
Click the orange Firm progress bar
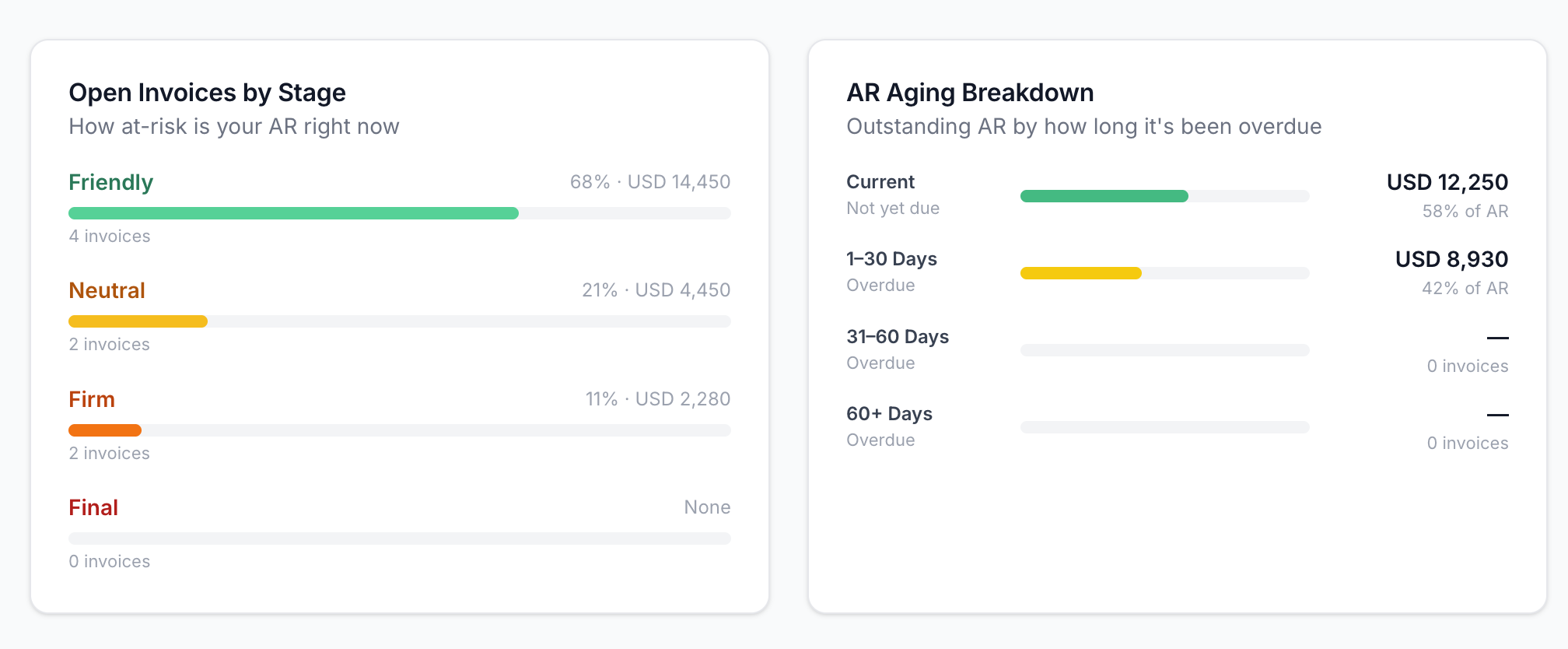point(105,430)
